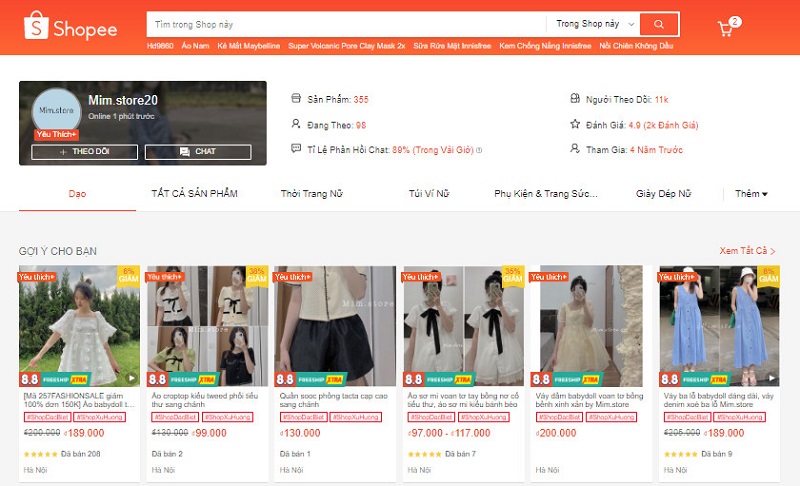Switch to TẤT CẢ SẢN PHẨM tab
This screenshot has height=486, width=800.
coord(194,193)
